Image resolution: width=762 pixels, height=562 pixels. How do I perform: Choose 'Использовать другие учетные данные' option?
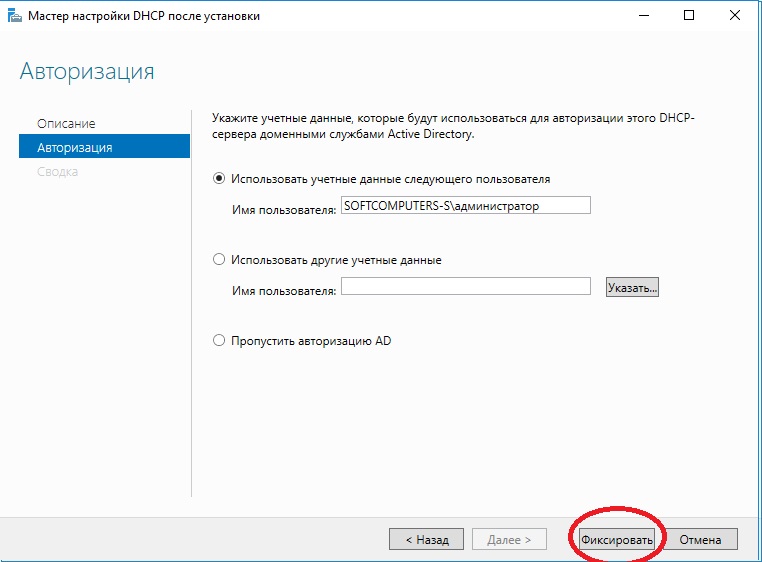coord(220,260)
